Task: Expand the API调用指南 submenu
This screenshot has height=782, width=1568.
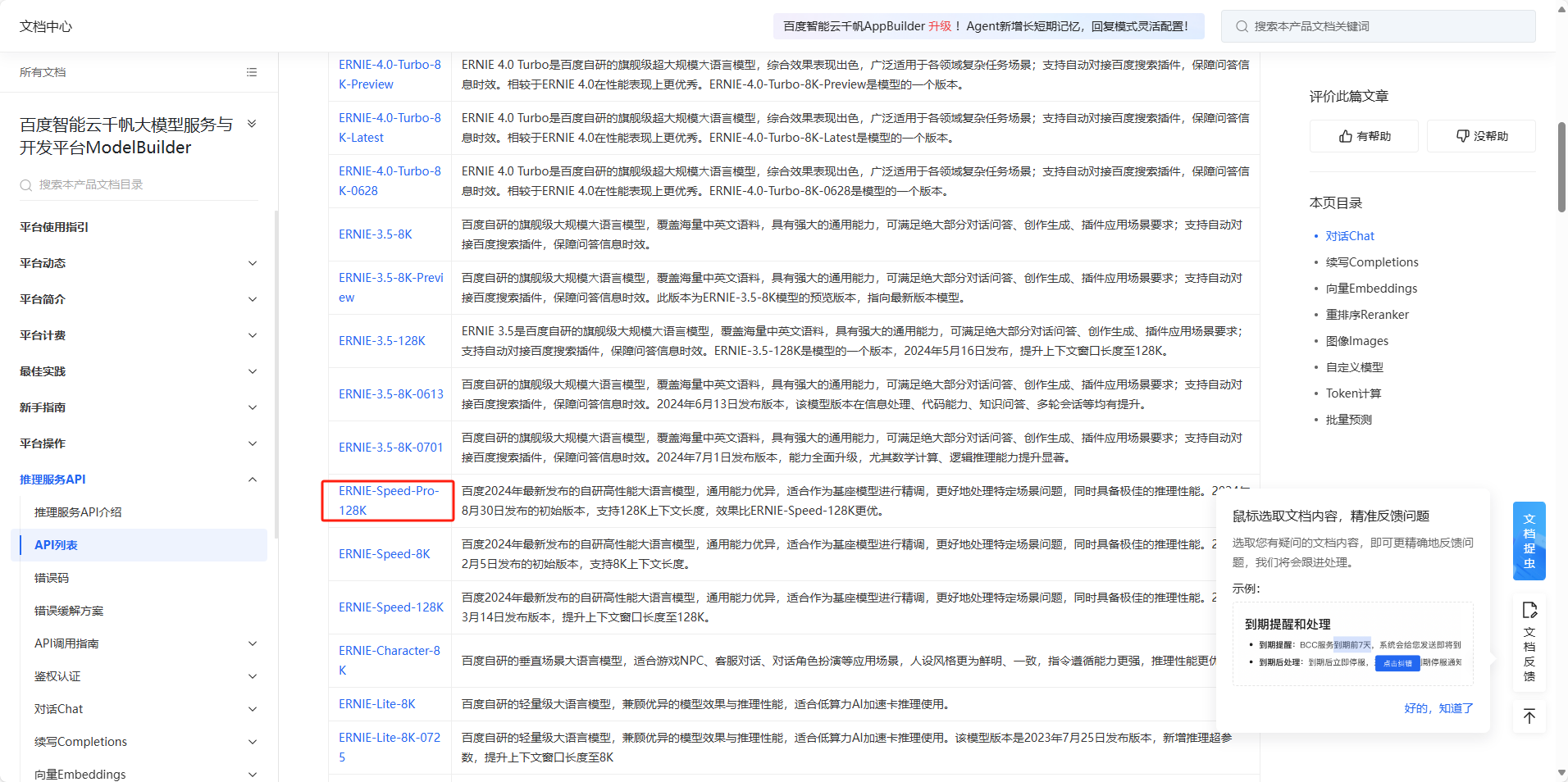Action: [253, 643]
